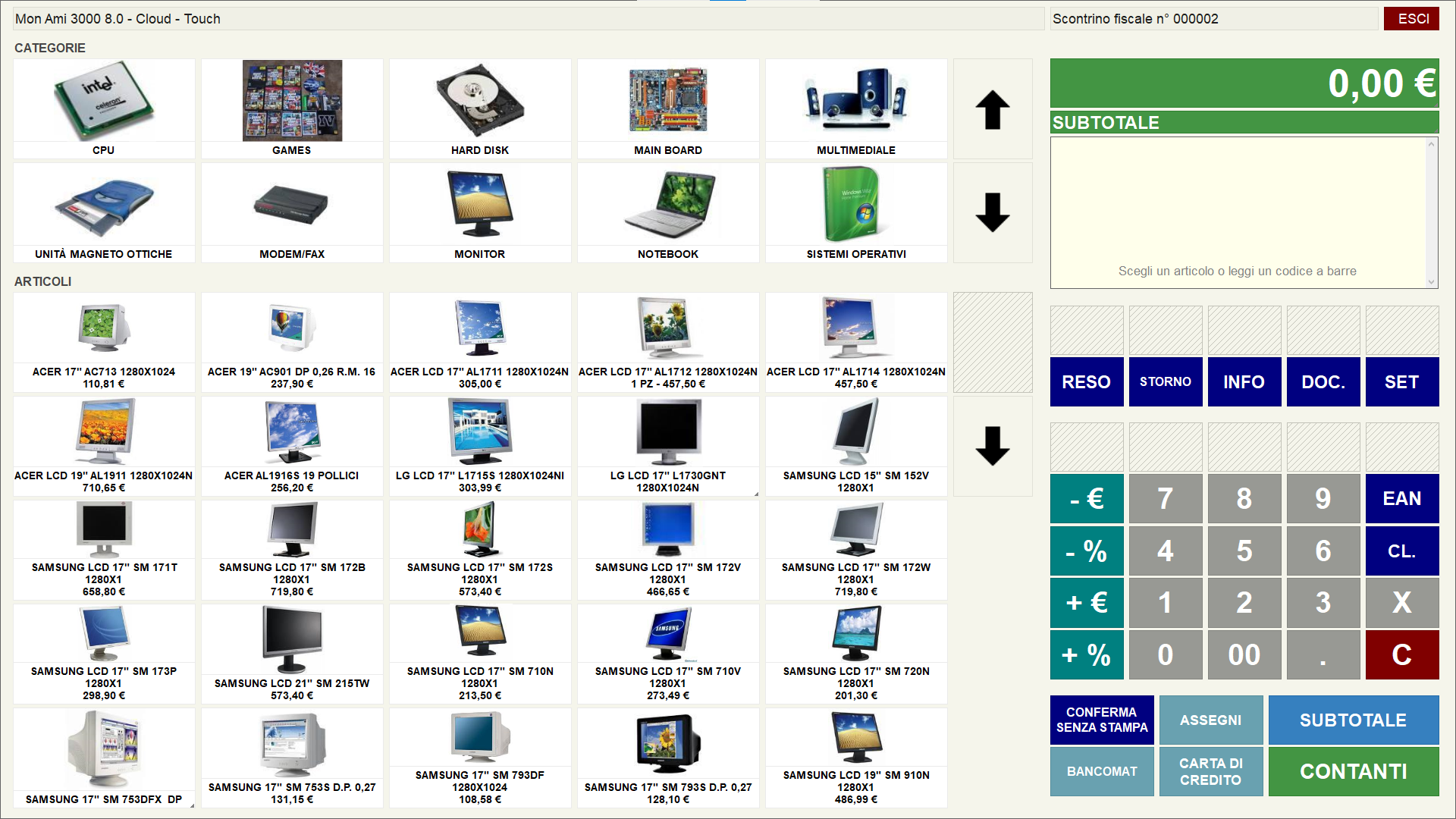This screenshot has width=1456, height=819.
Task: Add ACER 17" AC713 article
Action: 104,342
